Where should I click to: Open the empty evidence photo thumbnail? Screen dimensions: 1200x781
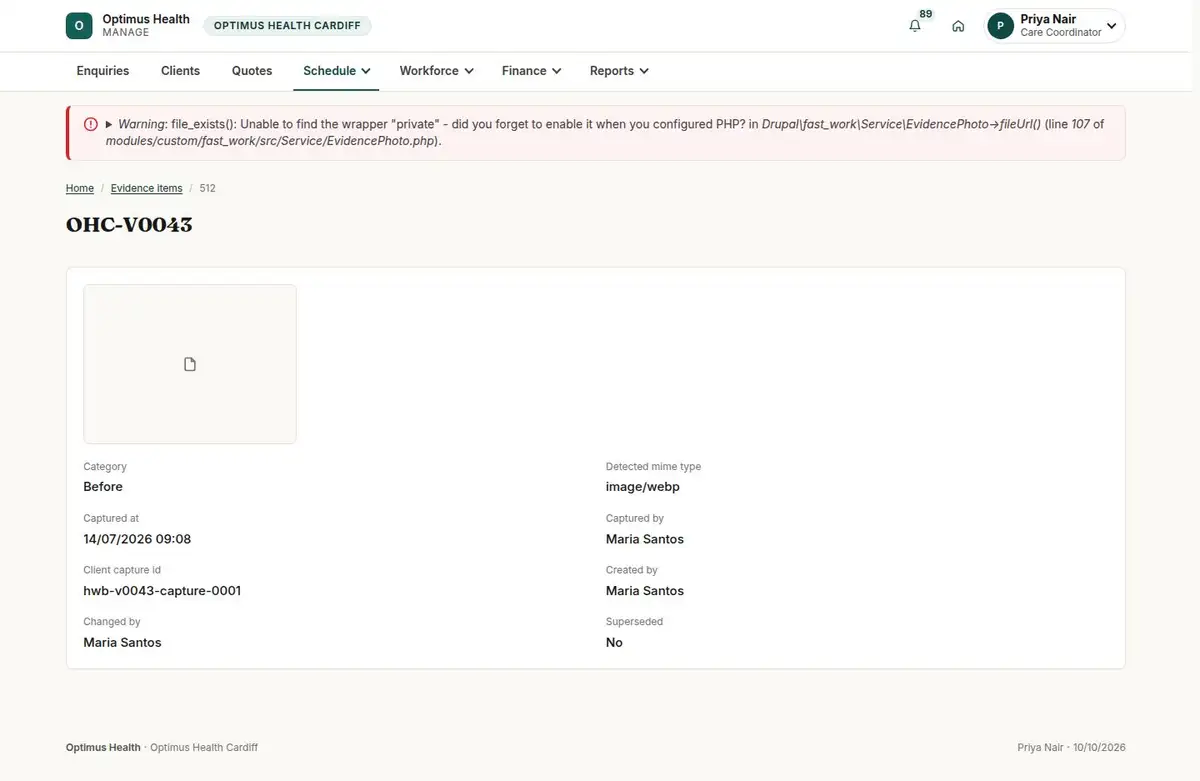190,364
